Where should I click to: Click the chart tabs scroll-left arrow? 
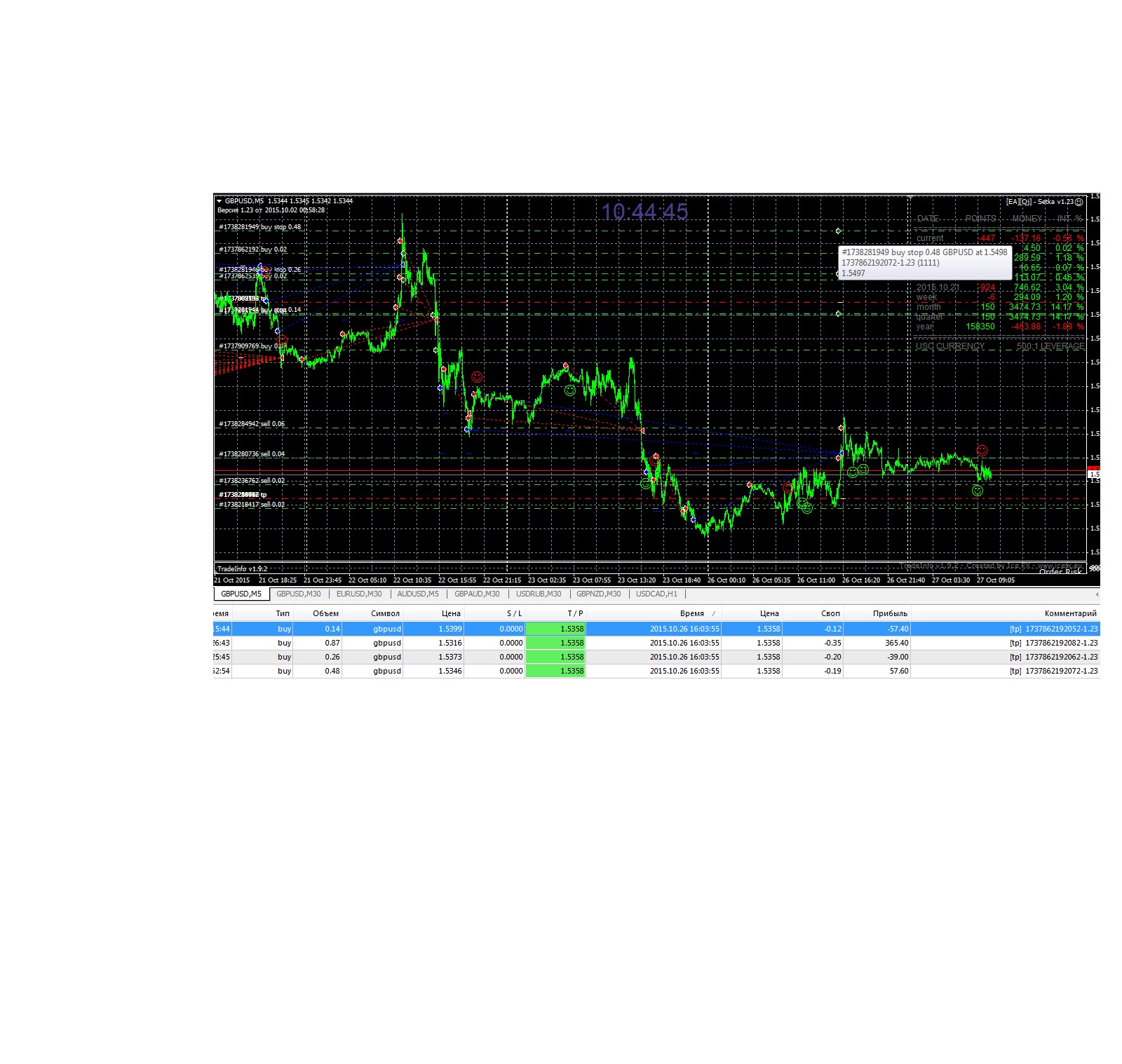1097,594
